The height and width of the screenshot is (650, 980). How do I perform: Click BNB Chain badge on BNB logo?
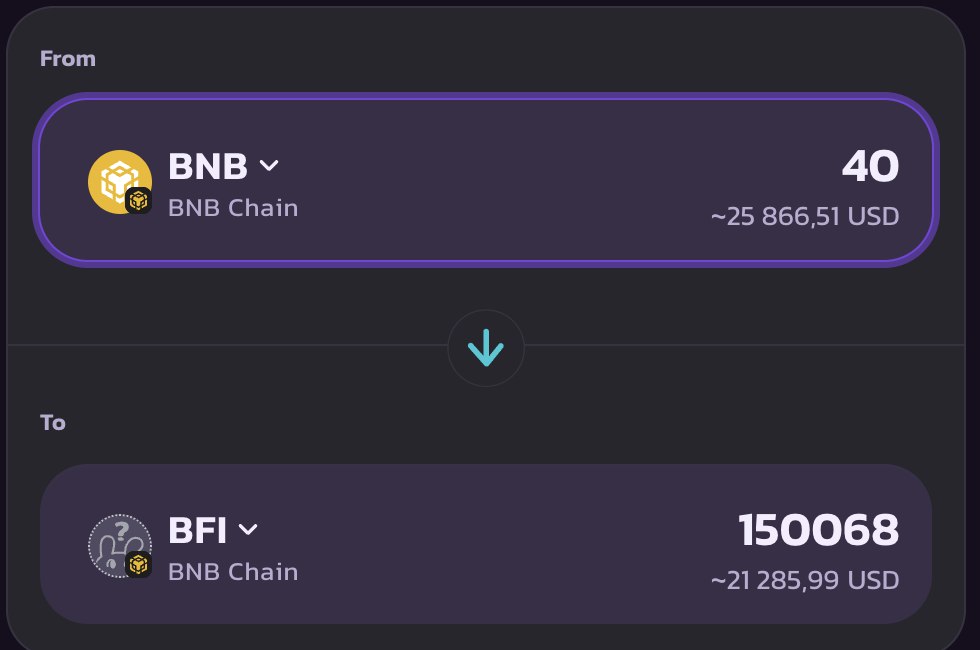(x=138, y=201)
